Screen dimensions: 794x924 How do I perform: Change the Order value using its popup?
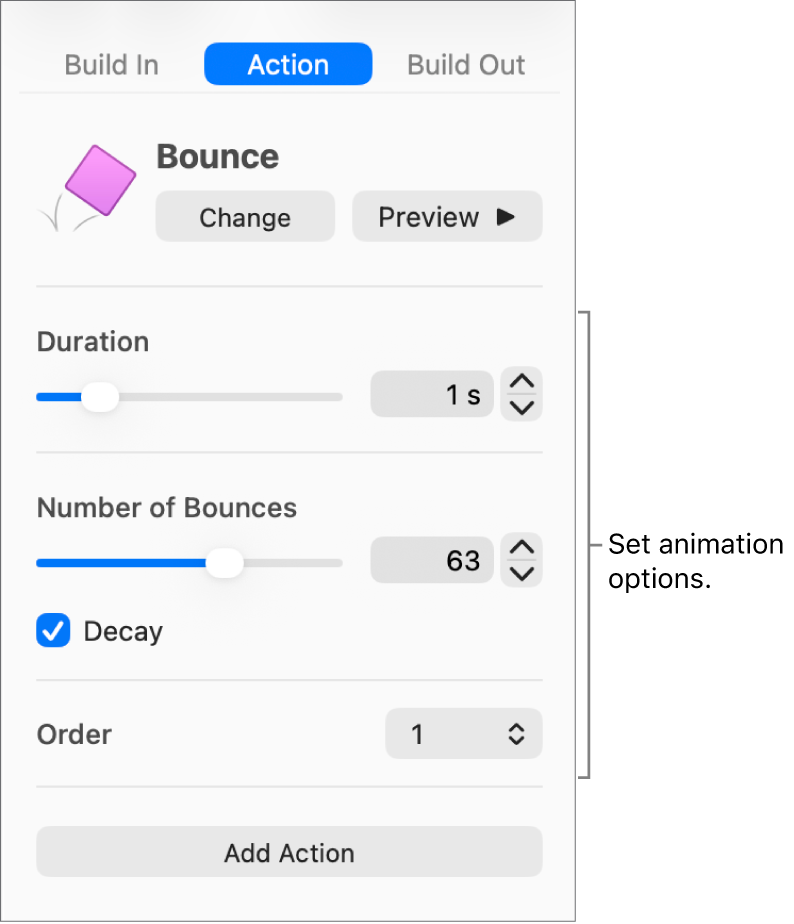coord(463,733)
